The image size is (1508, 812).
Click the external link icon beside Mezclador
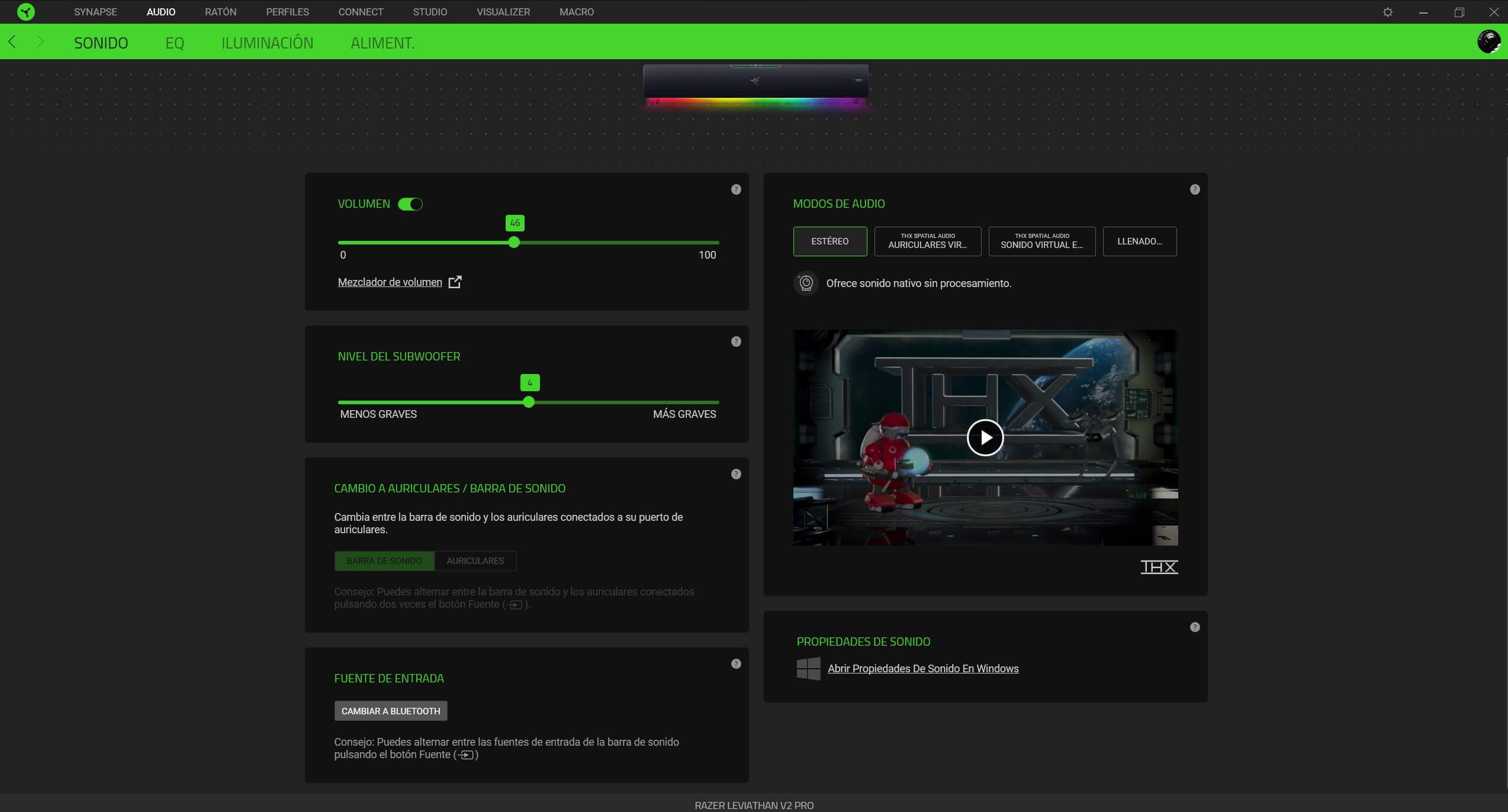point(455,282)
